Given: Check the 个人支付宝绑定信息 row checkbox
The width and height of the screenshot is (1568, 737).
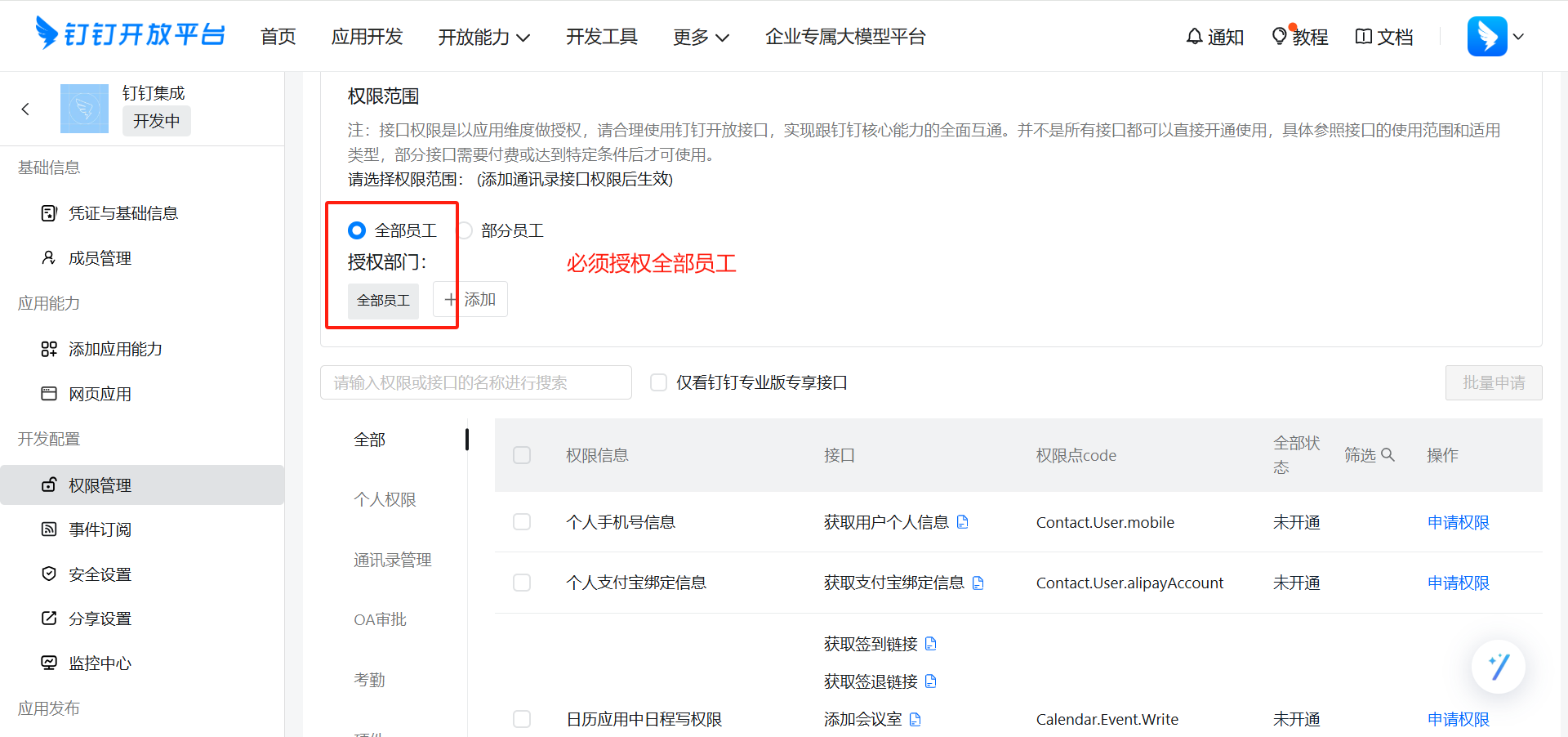Looking at the screenshot, I should pos(522,583).
